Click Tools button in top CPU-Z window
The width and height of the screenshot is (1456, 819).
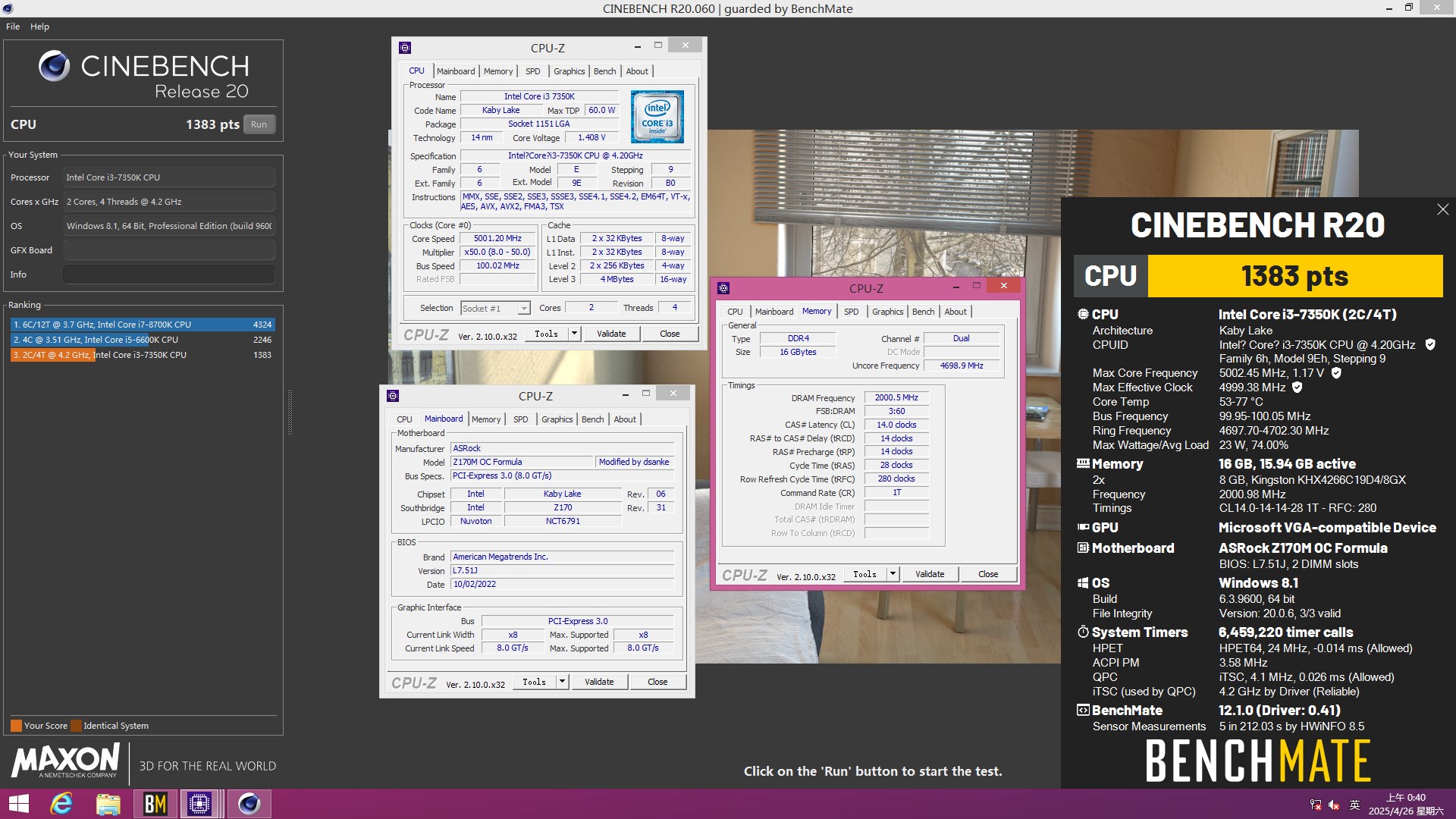click(x=546, y=334)
